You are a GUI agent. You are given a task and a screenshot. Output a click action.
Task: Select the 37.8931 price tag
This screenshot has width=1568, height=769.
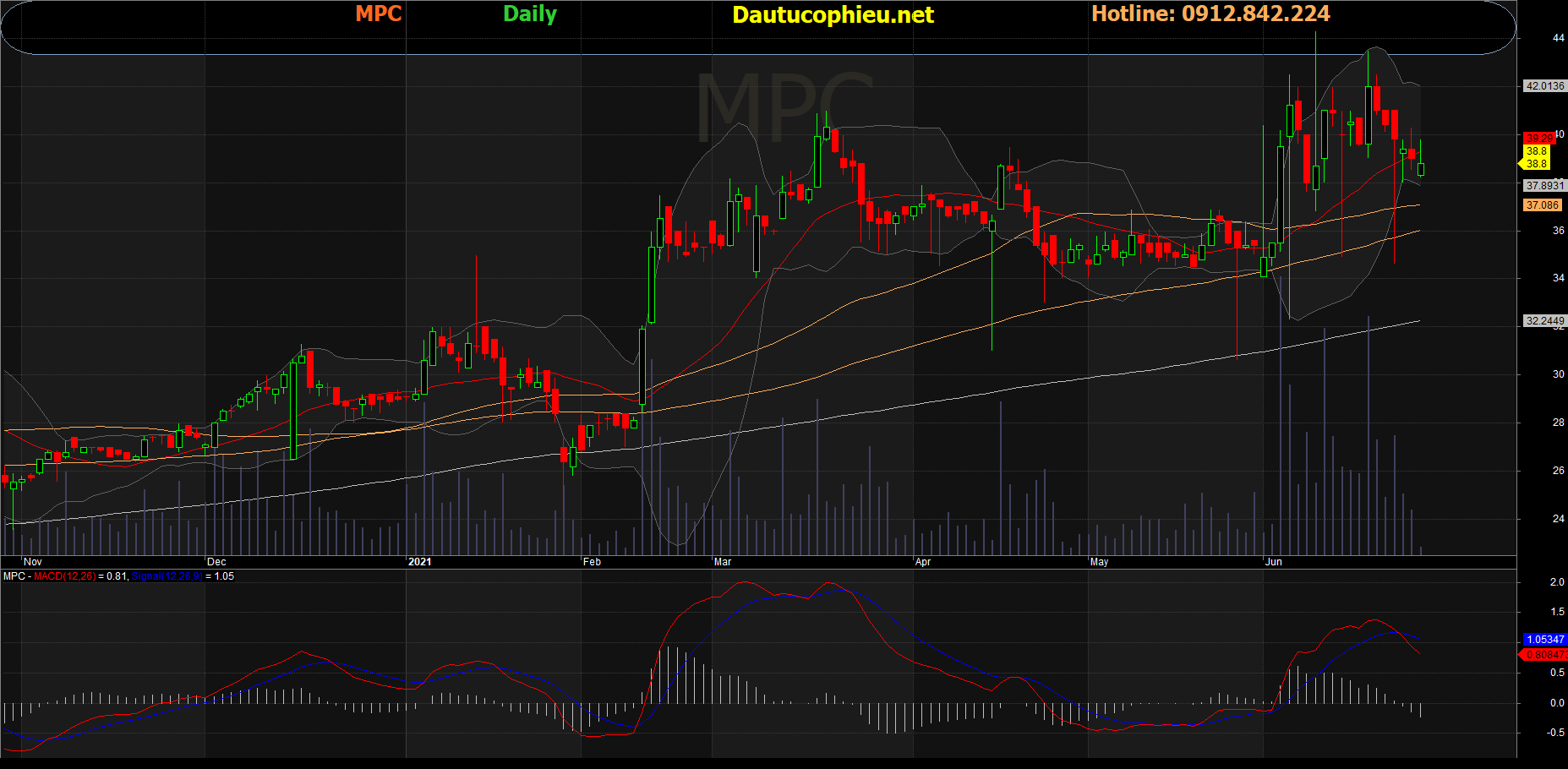tap(1544, 186)
